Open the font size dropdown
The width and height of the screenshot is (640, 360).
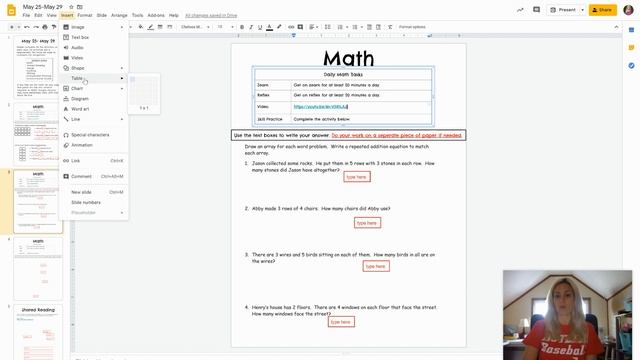pyautogui.click(x=225, y=27)
